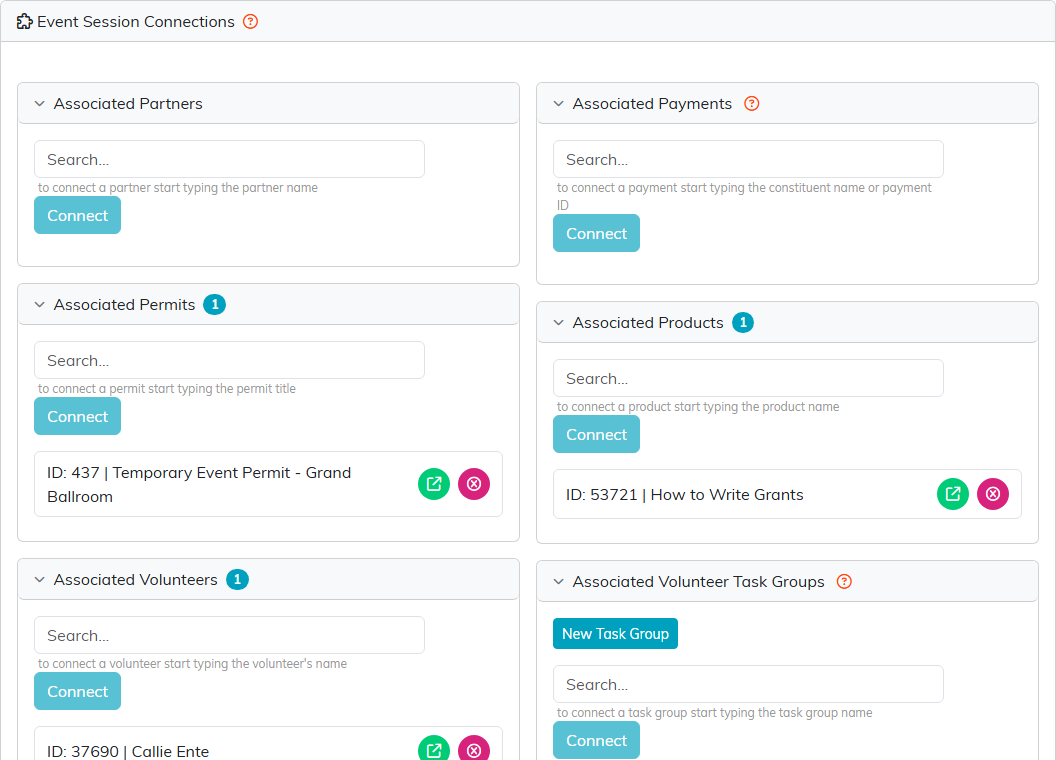Click the permit title search hint text

(167, 389)
